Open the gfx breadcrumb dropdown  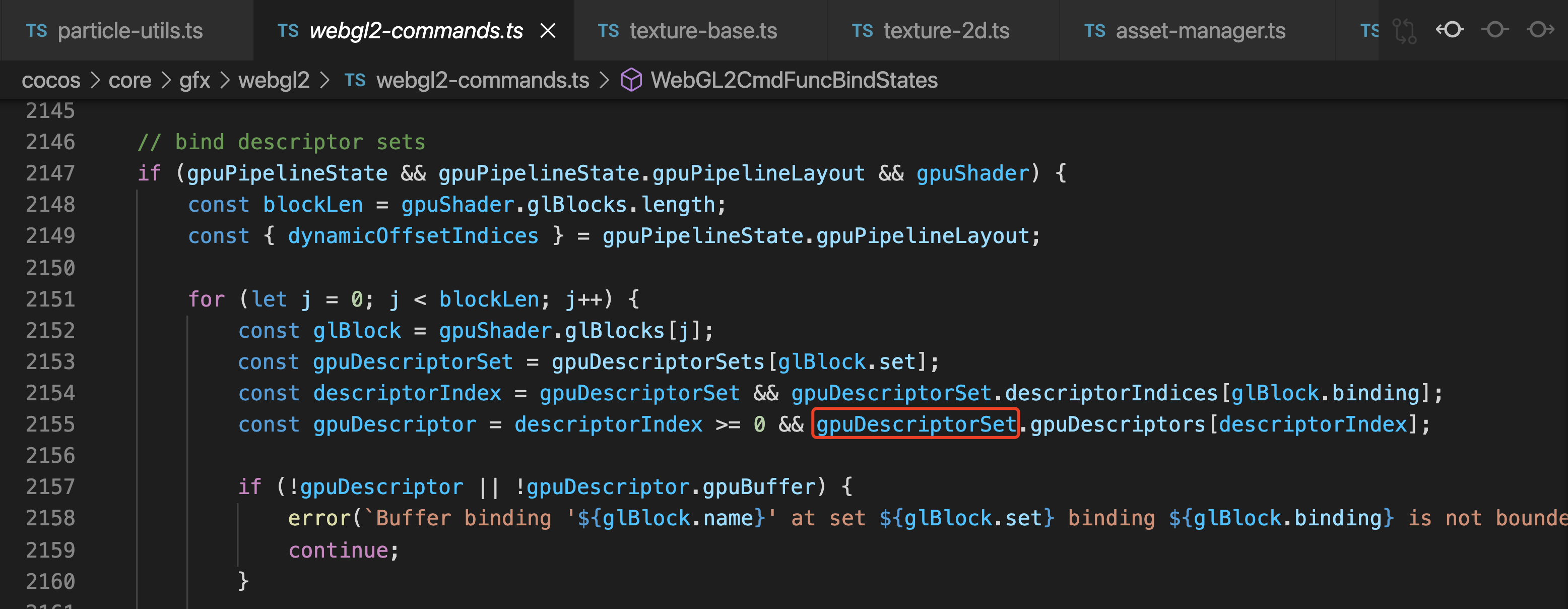point(194,80)
